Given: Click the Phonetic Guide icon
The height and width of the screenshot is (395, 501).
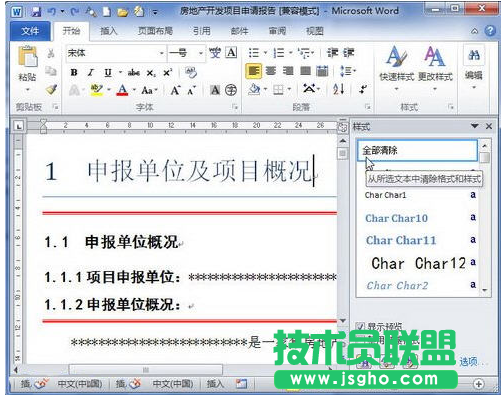Looking at the screenshot, I should click(x=215, y=53).
